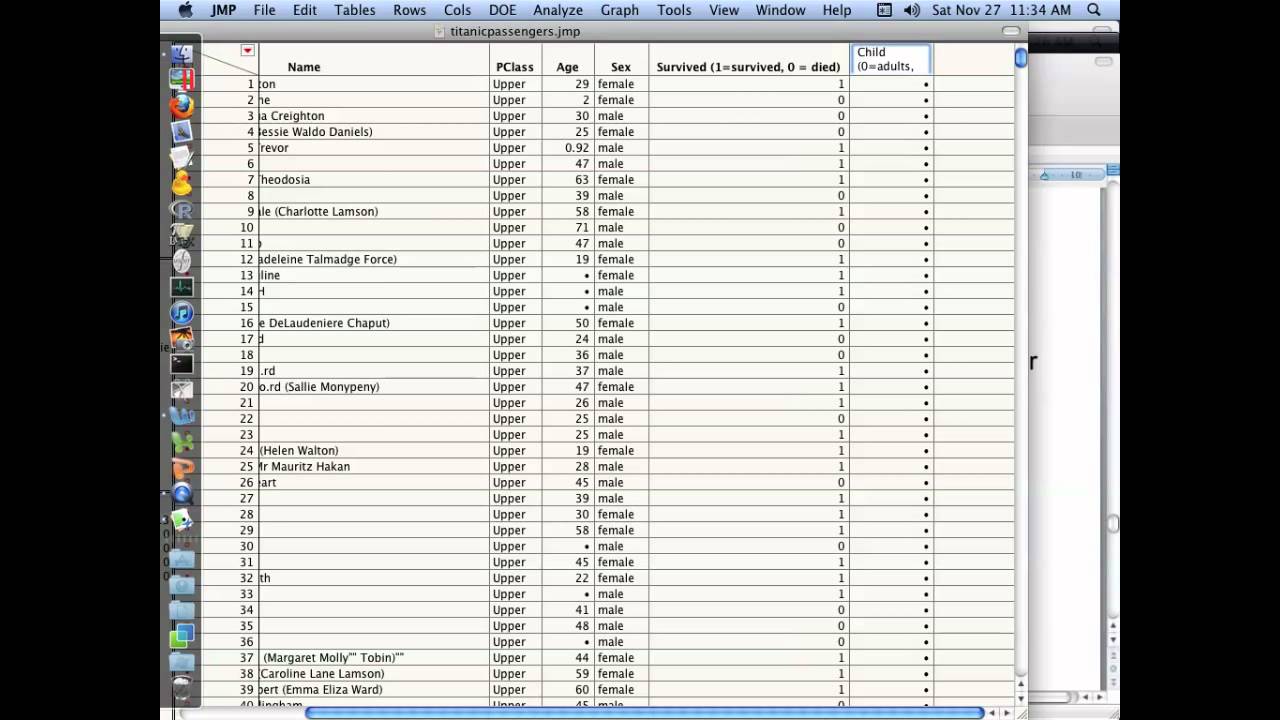Click name cell '(Helen Walton)'
This screenshot has width=1280, height=720.
coord(299,451)
